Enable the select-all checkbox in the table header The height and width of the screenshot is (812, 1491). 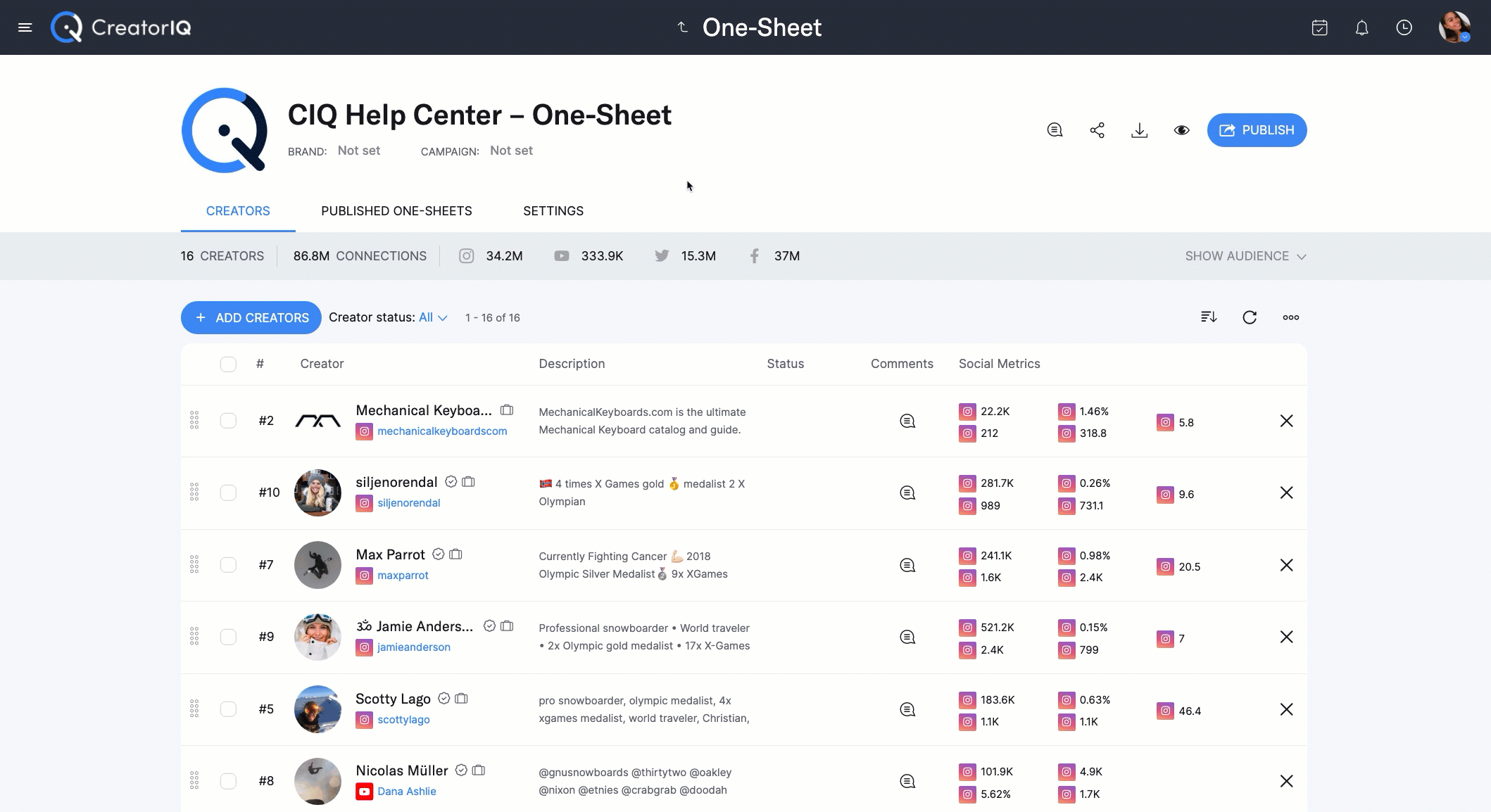pyautogui.click(x=228, y=364)
